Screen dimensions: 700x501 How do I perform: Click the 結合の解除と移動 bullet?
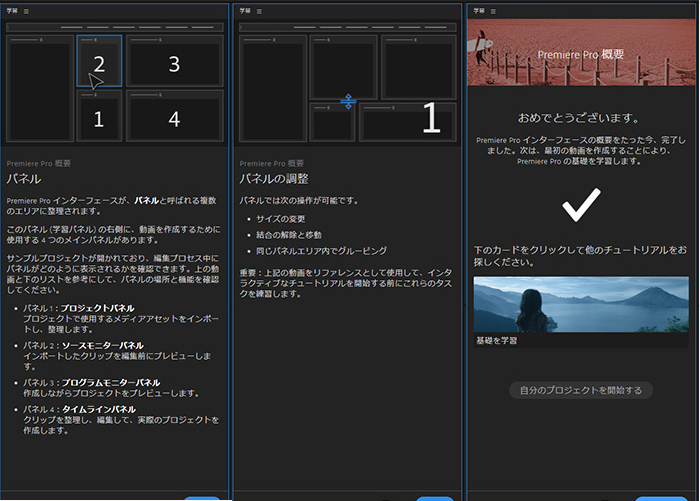[x=288, y=235]
